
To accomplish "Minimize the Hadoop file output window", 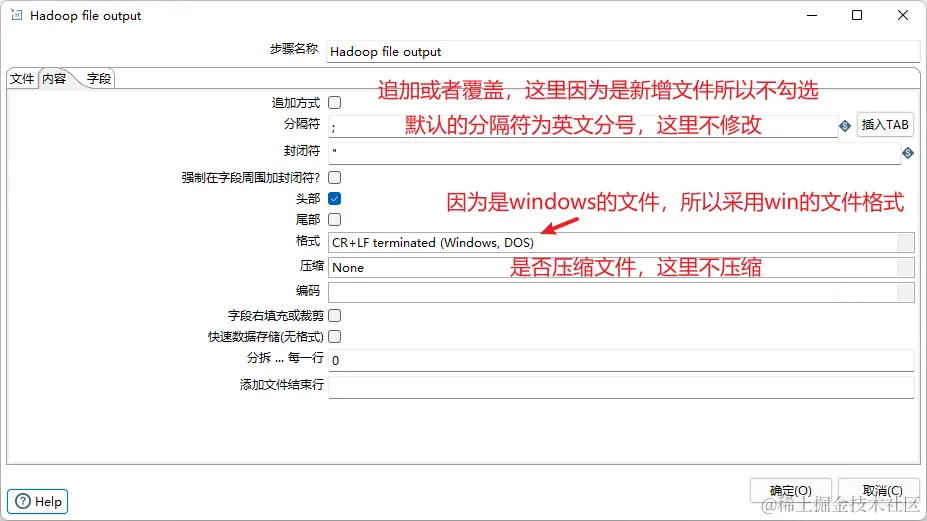I will point(812,15).
